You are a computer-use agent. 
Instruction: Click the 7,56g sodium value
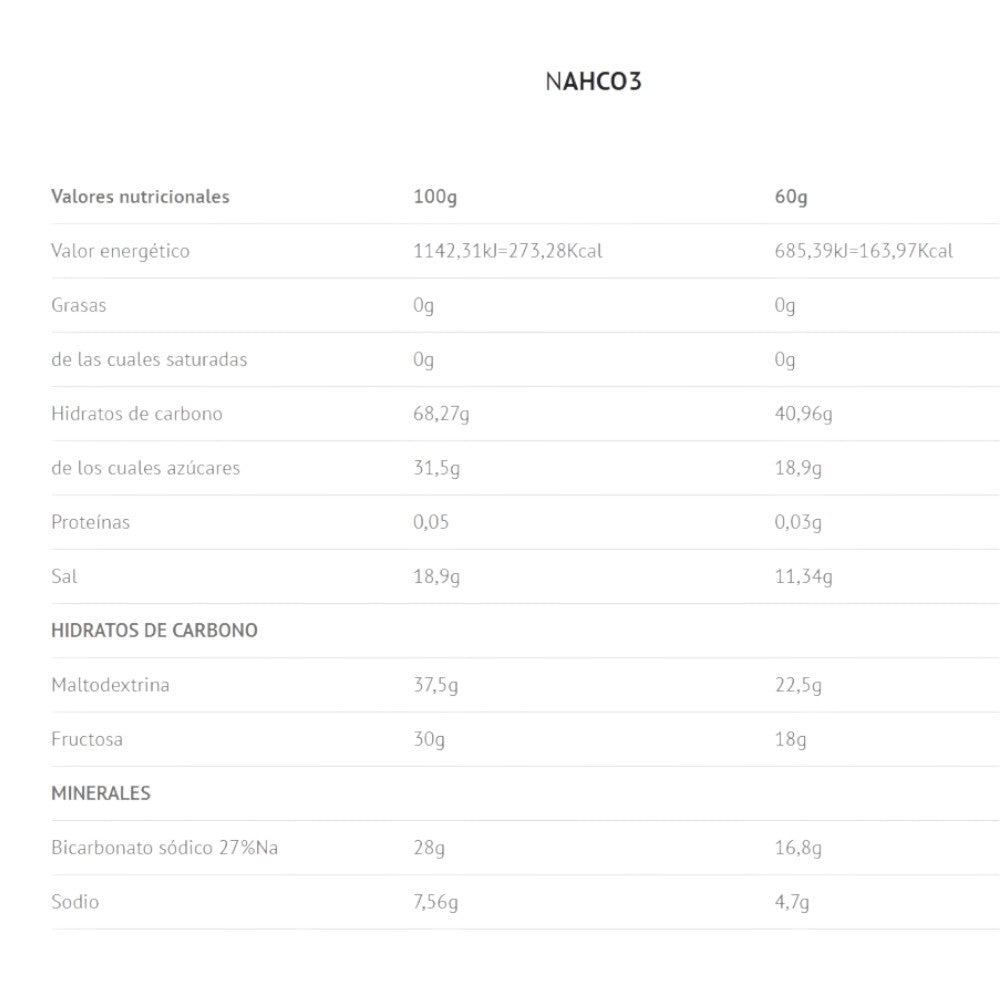pos(436,902)
